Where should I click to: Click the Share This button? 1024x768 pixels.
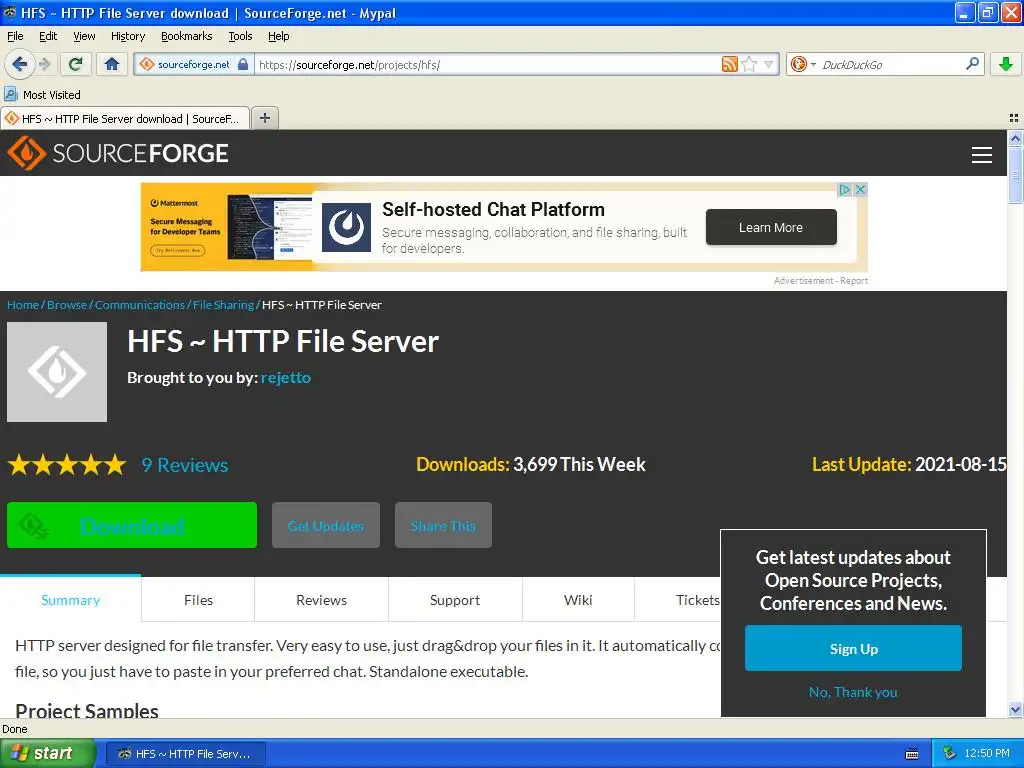click(x=443, y=525)
